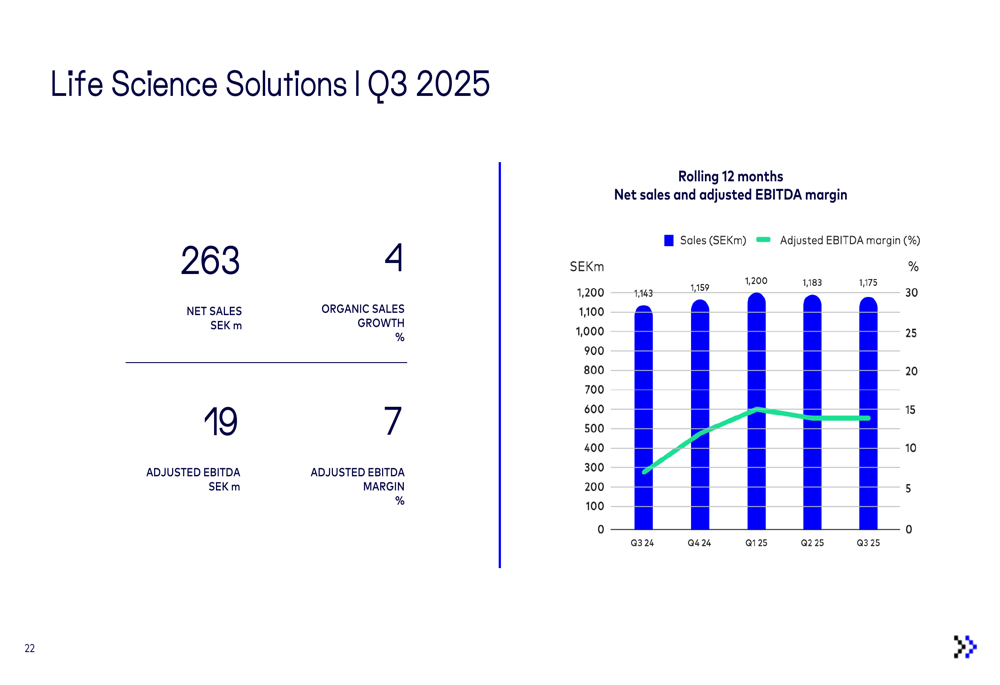Viewport: 1000px width, 685px height.
Task: Click the 263 net sales figure
Action: coord(210,261)
